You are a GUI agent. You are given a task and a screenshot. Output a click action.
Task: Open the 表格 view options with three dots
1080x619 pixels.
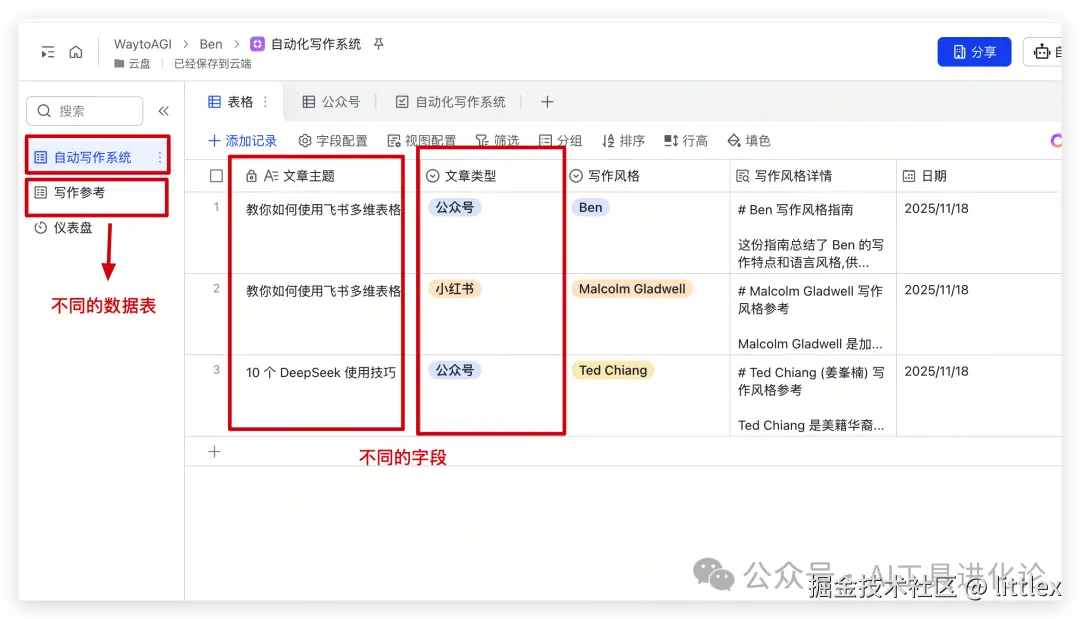(264, 101)
